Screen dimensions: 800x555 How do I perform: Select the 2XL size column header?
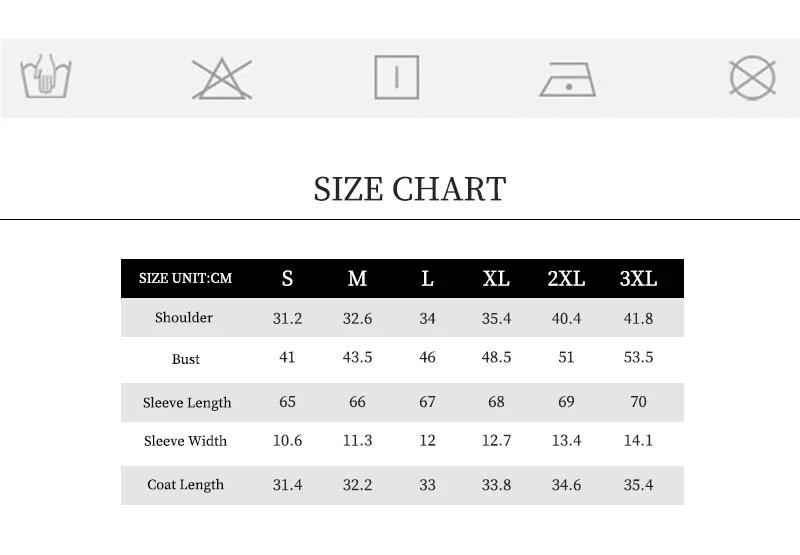[566, 279]
